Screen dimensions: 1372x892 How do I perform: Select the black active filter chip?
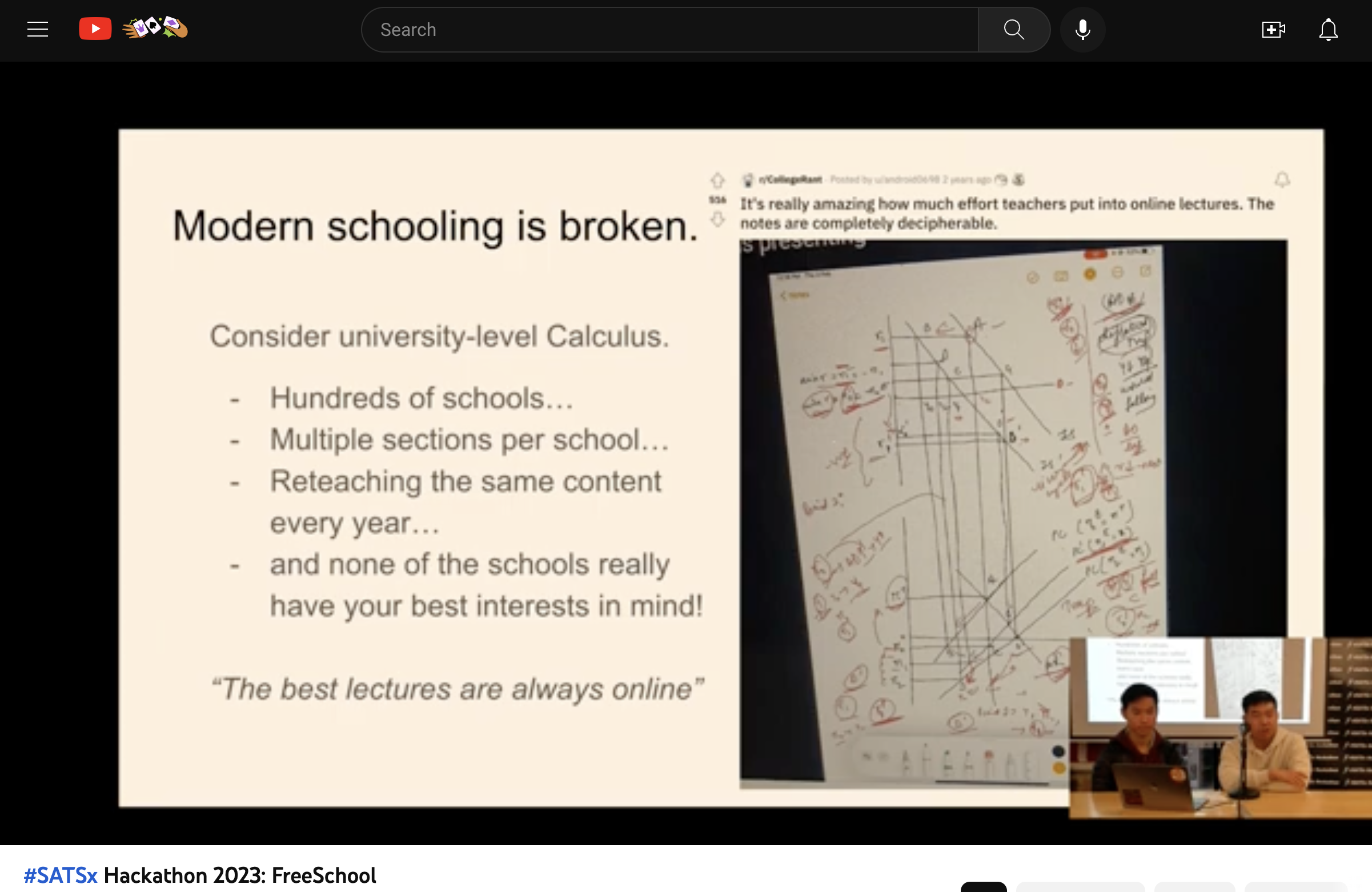click(984, 887)
